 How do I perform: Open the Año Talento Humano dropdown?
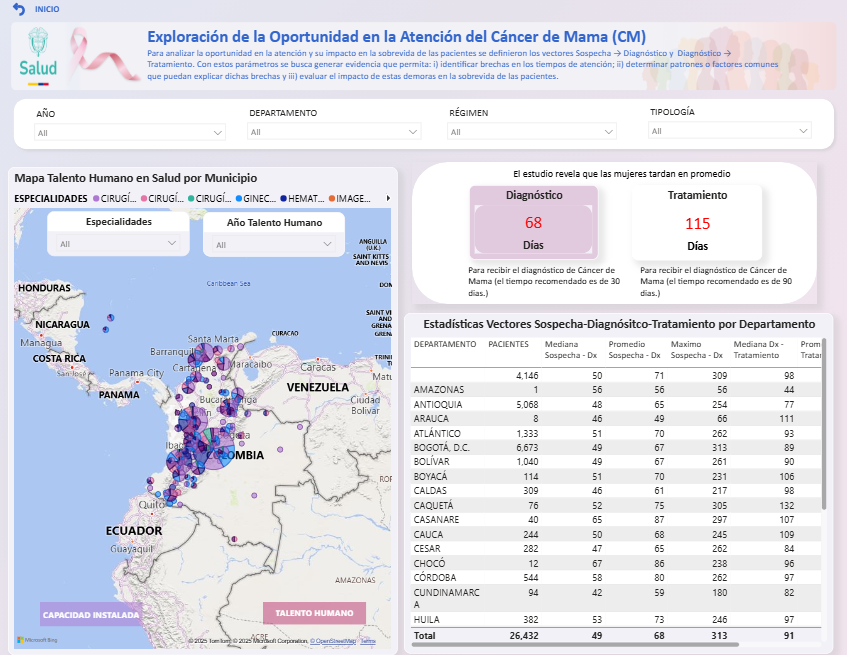click(274, 244)
